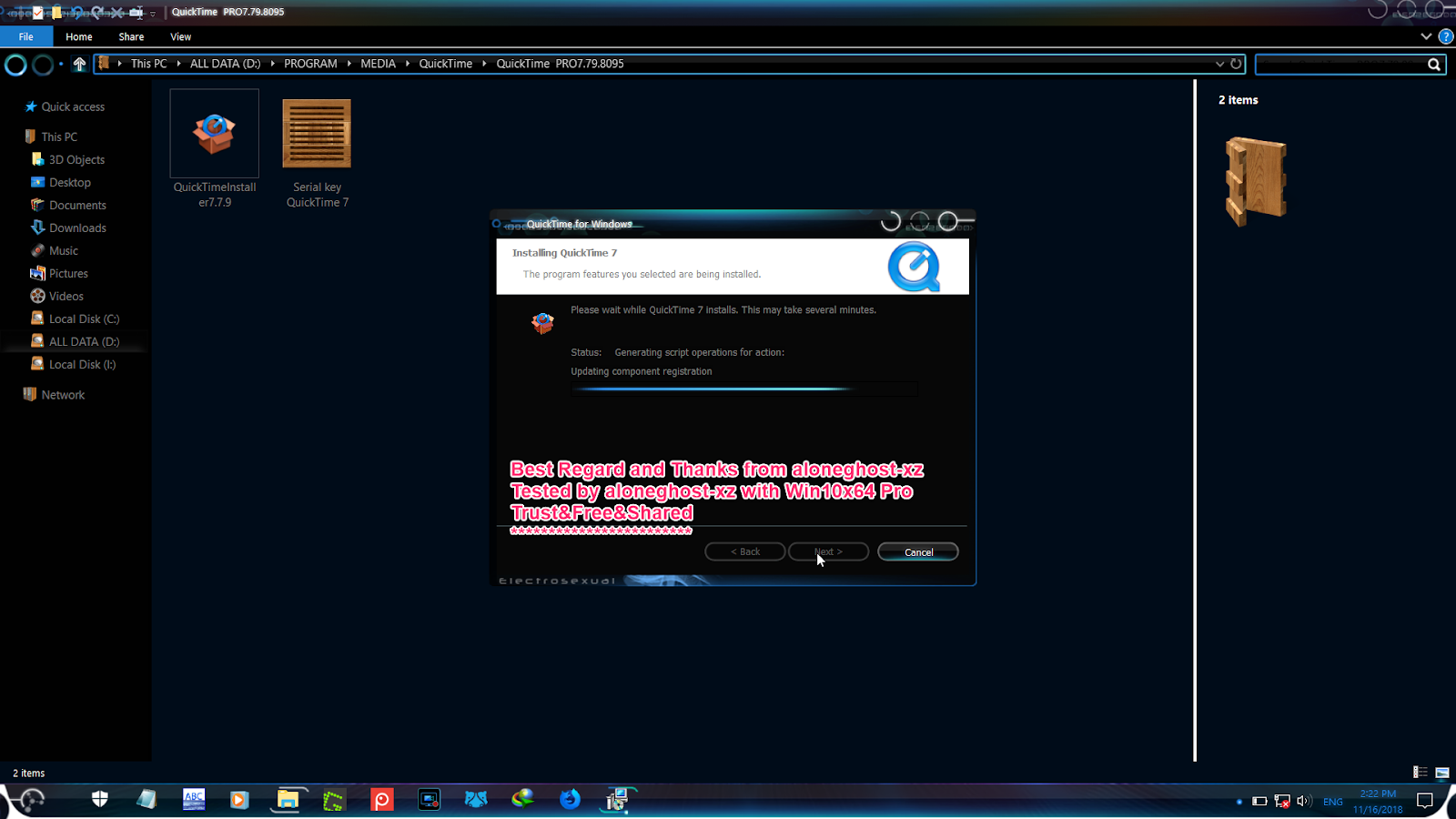Click the ENG language indicator
The image size is (1456, 819).
1333,802
